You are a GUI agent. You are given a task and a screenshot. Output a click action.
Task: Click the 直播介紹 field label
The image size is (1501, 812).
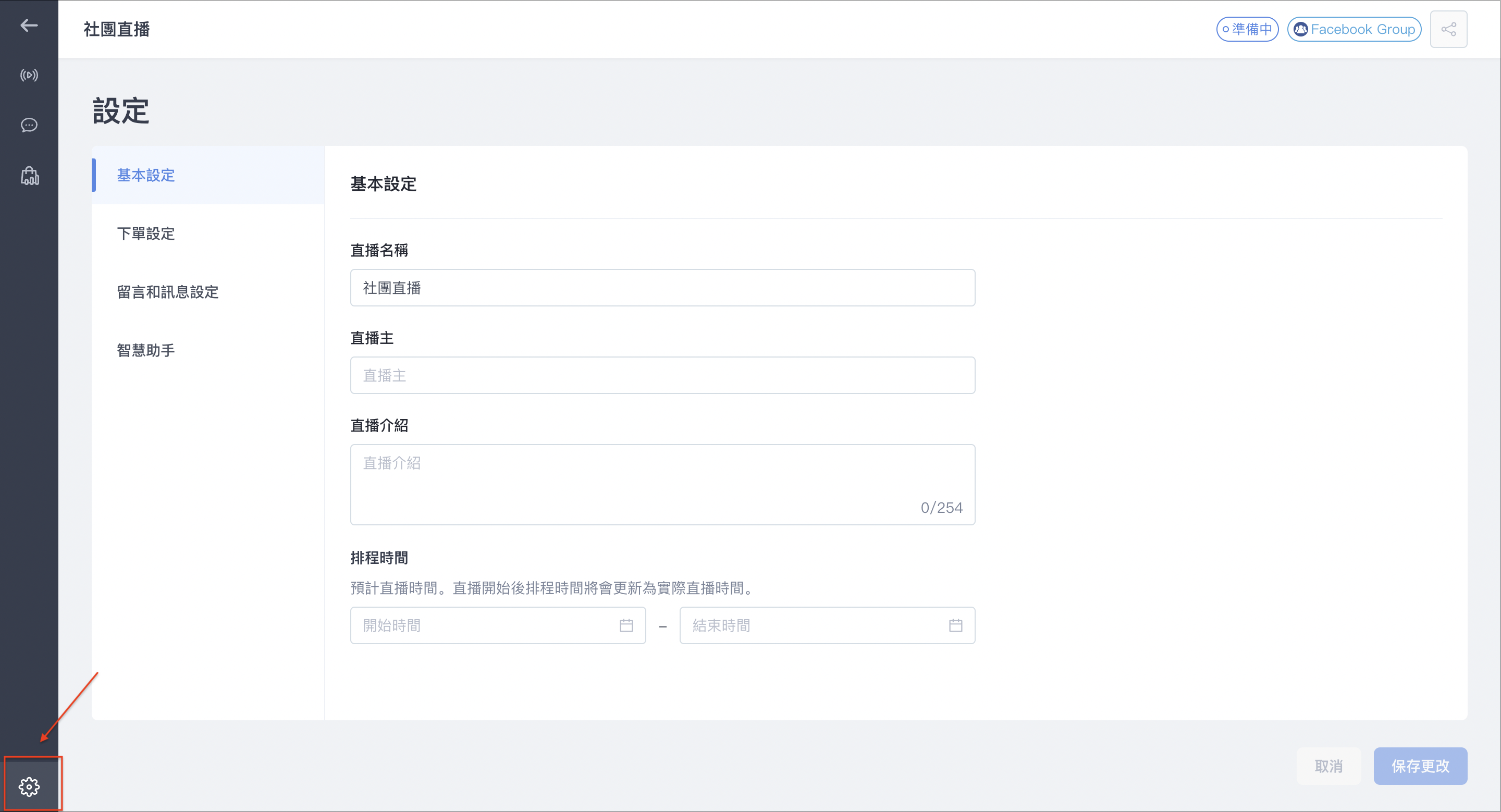pos(379,425)
